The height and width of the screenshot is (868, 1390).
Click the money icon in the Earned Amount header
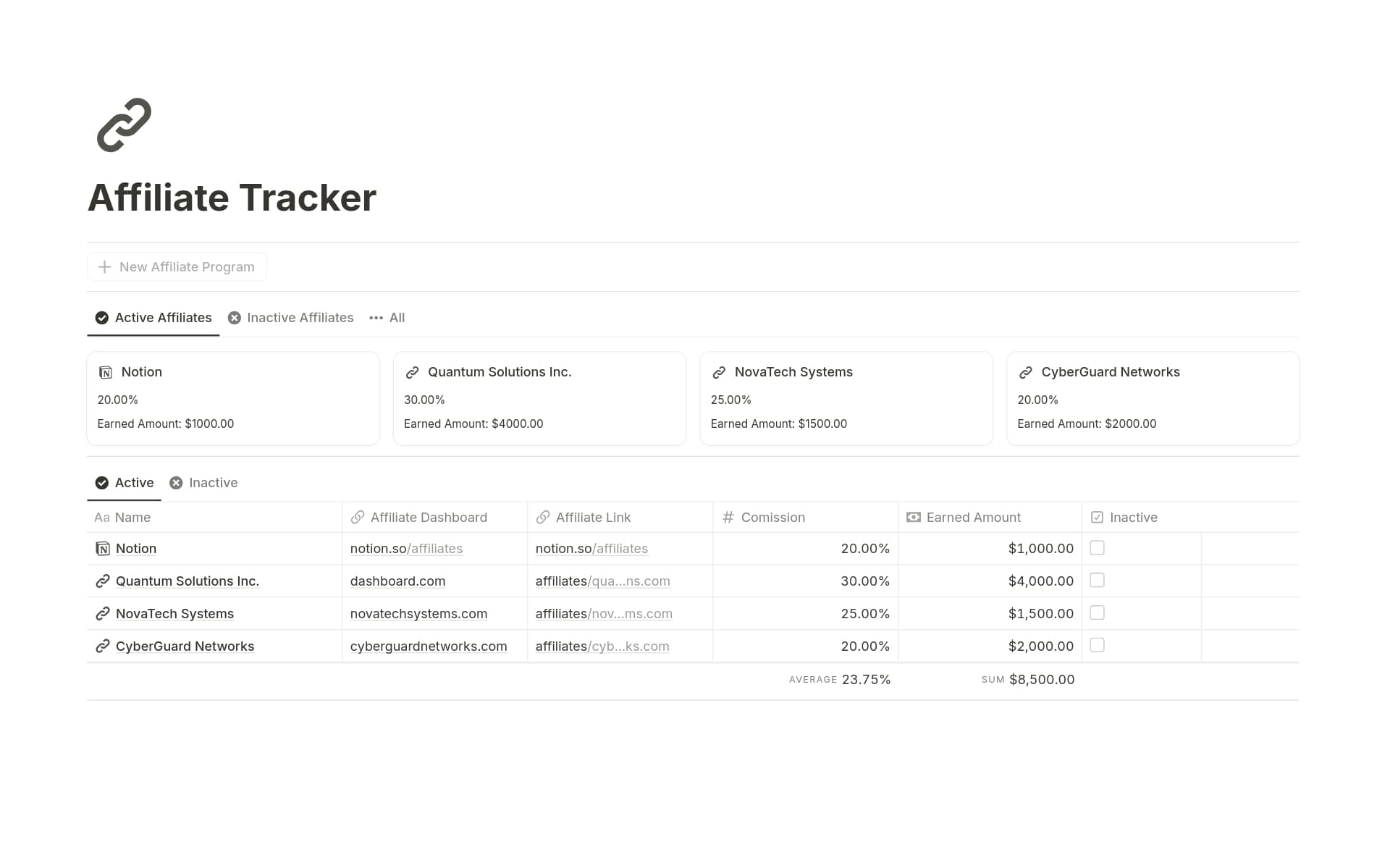(912, 517)
